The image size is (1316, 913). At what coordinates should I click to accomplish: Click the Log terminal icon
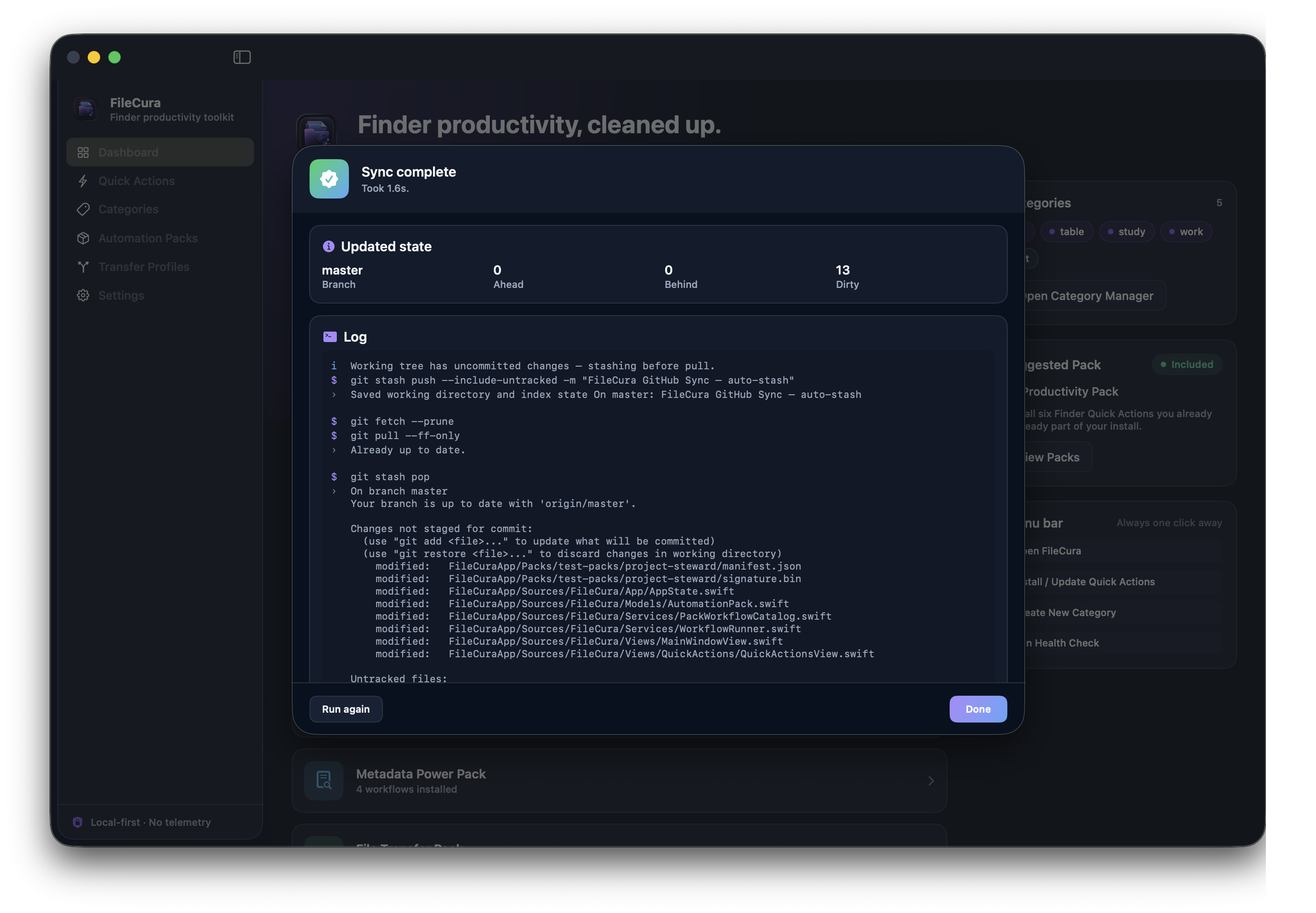(x=330, y=336)
